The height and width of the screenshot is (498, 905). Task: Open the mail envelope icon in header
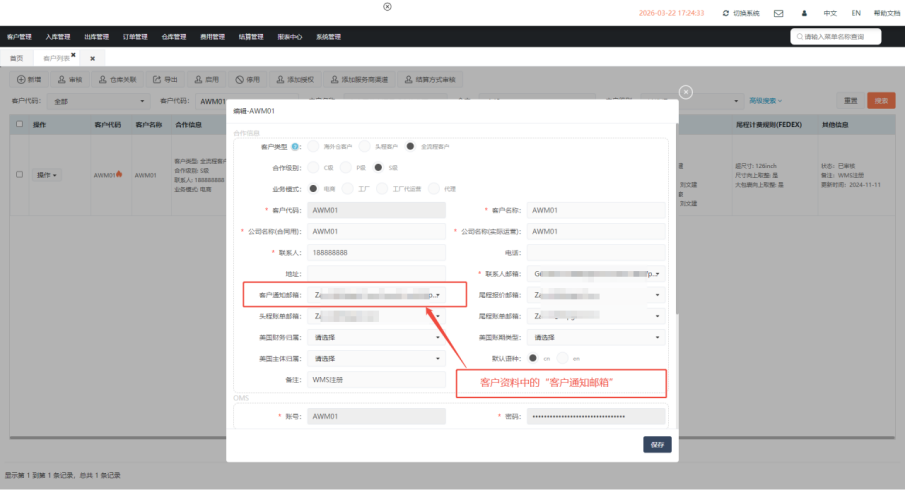click(x=778, y=13)
